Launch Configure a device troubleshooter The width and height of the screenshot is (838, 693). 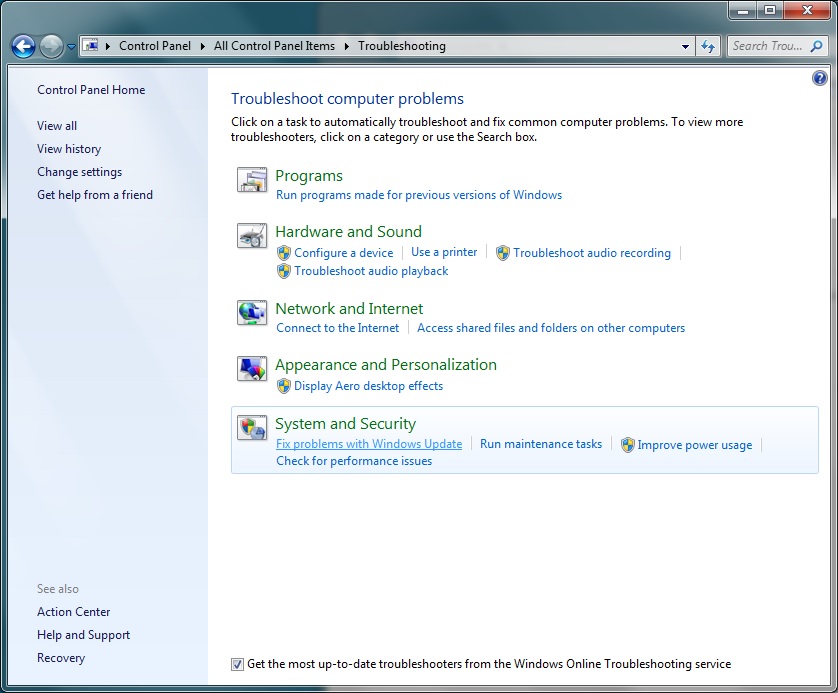344,253
